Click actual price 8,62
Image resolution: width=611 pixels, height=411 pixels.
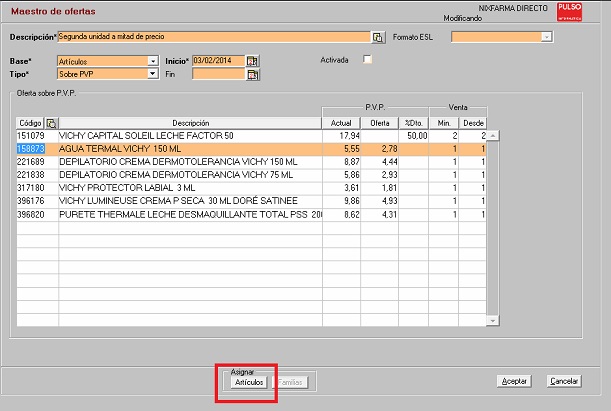(x=352, y=215)
